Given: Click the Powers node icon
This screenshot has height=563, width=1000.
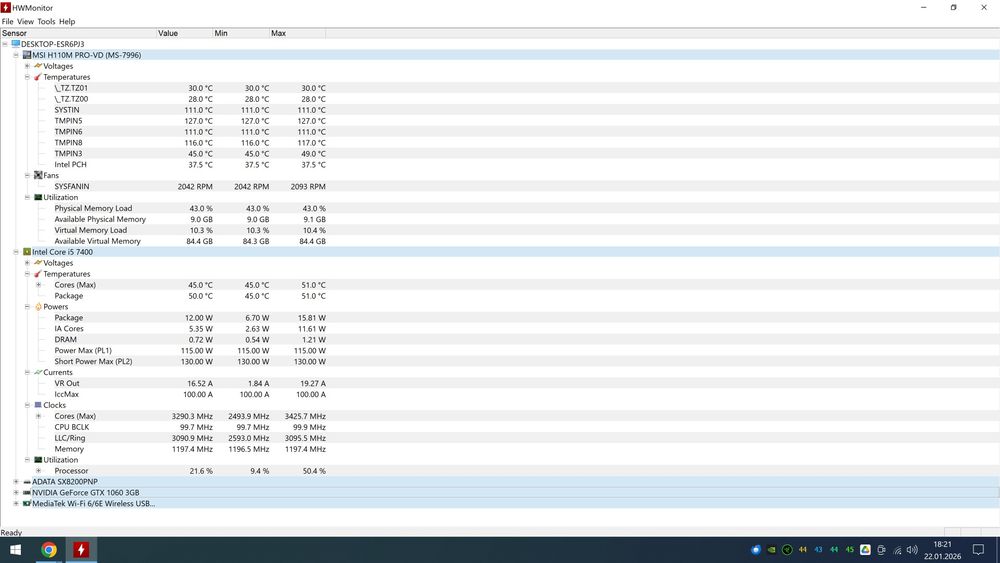Looking at the screenshot, I should click(x=38, y=307).
